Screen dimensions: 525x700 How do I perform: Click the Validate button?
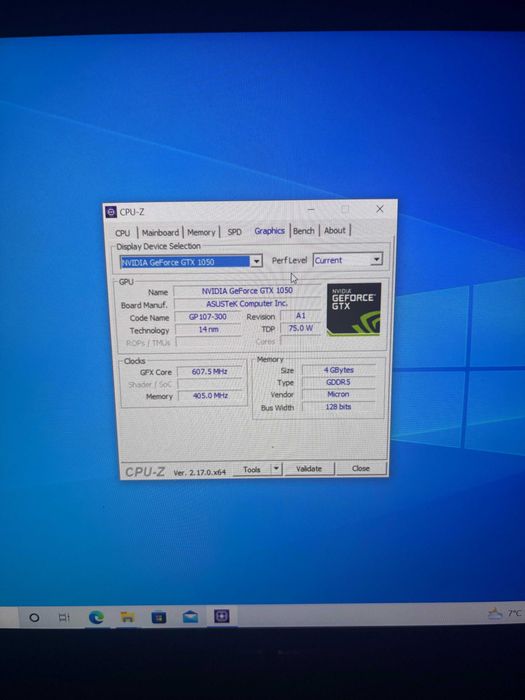309,469
